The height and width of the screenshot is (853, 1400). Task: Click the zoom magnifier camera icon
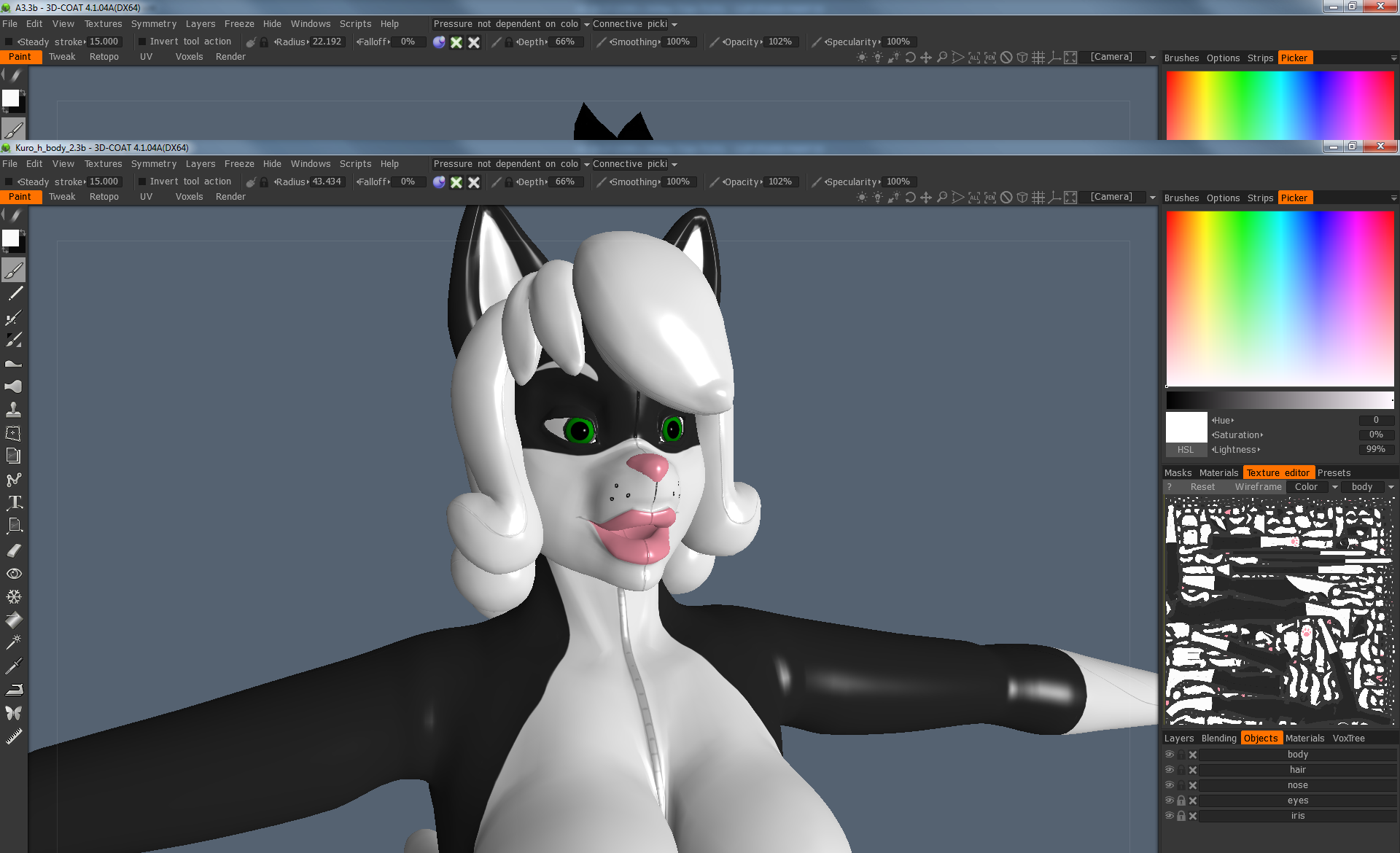pos(942,198)
